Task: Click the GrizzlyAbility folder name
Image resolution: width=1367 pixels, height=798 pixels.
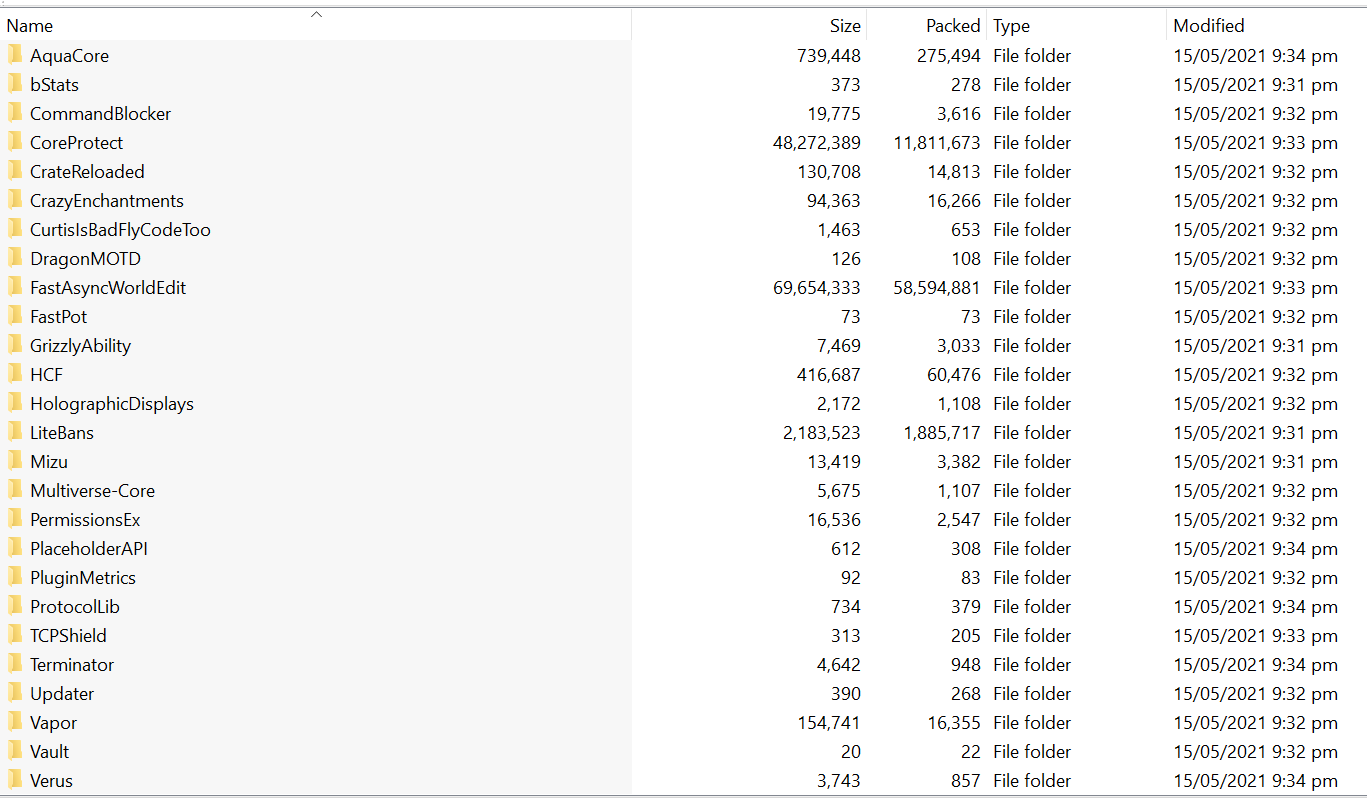Action: pyautogui.click(x=80, y=346)
